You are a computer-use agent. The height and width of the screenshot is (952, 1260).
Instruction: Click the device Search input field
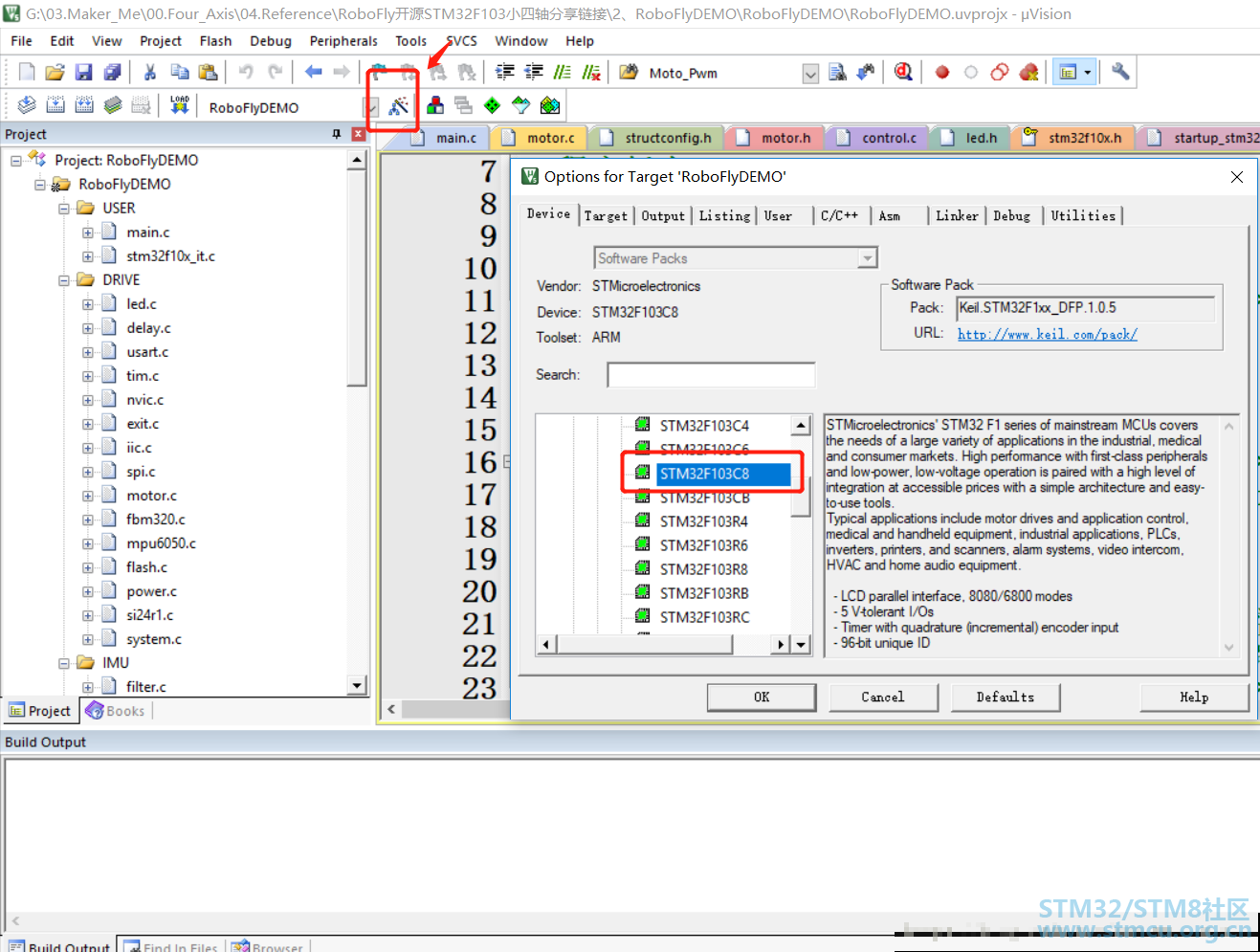(x=711, y=375)
